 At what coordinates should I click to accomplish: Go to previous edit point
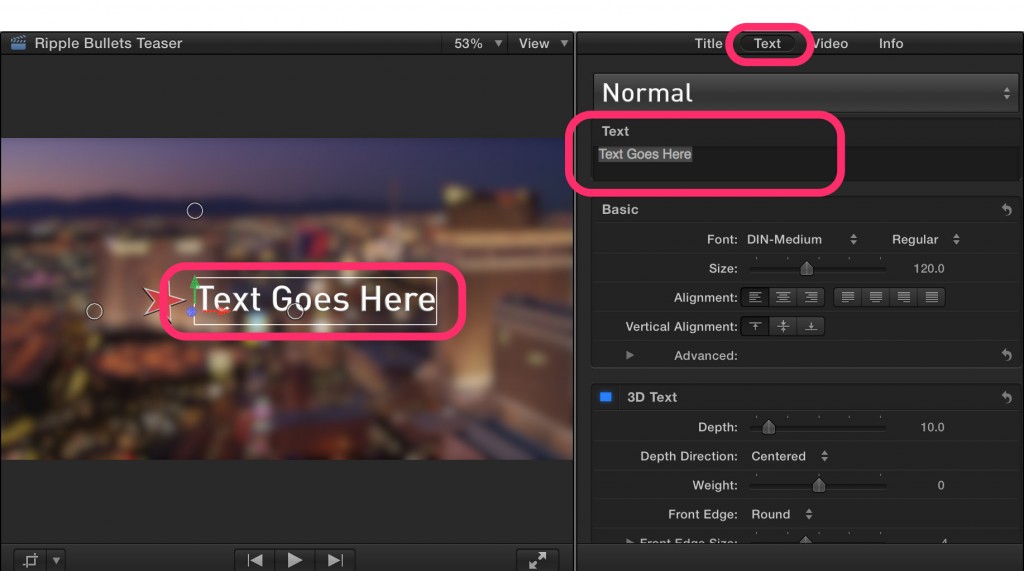[255, 560]
